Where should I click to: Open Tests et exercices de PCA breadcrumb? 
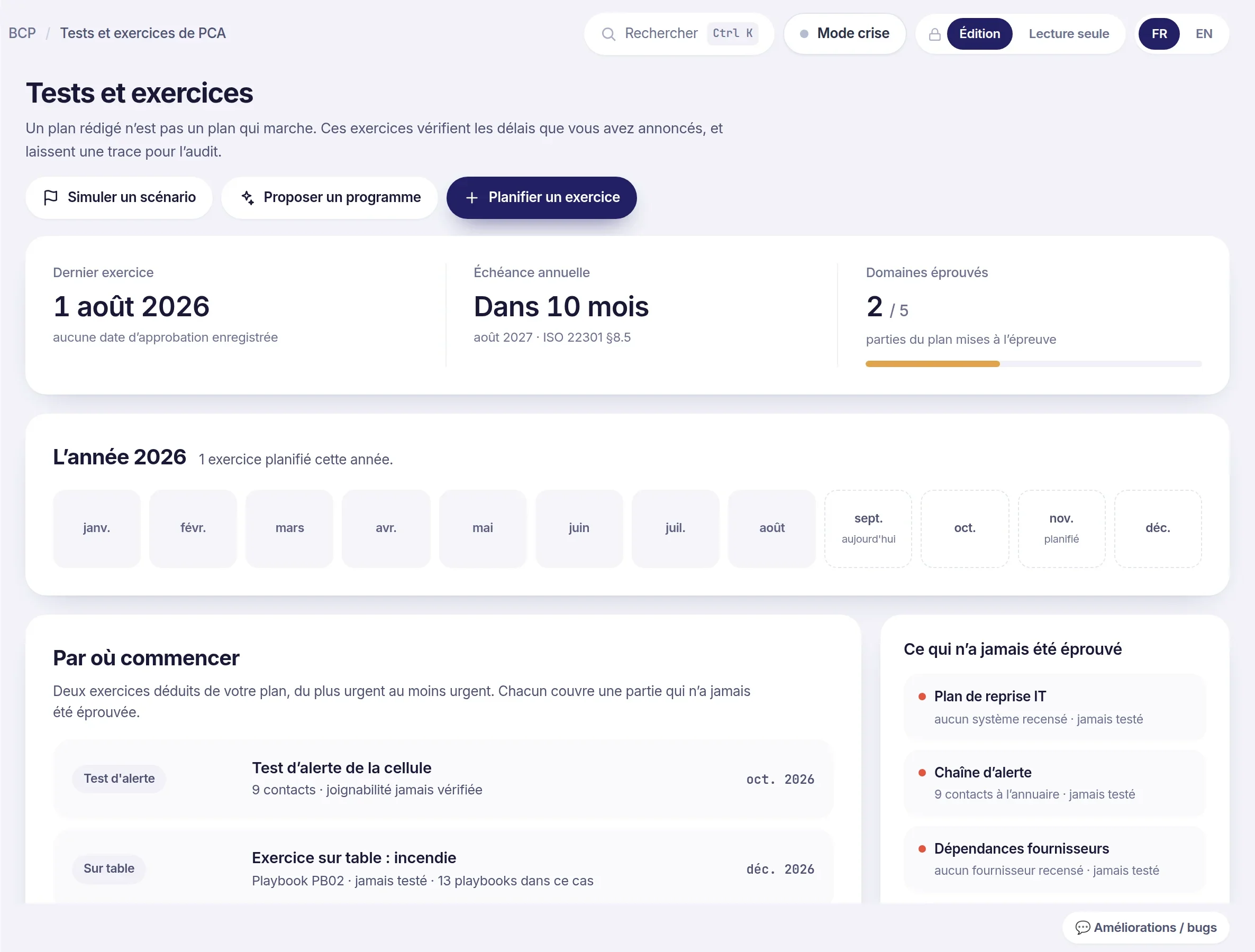(143, 33)
